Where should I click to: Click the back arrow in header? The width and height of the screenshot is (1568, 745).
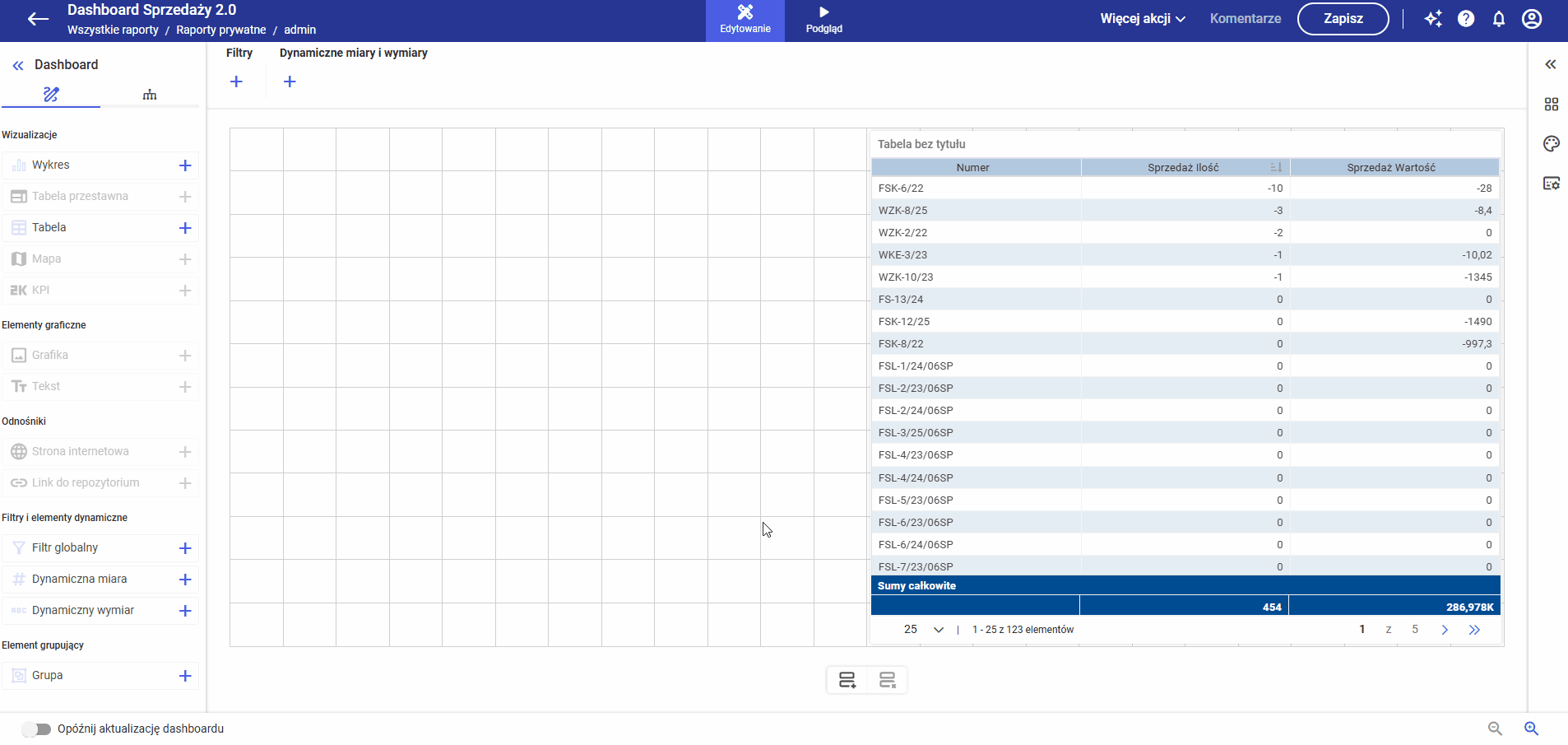[38, 19]
